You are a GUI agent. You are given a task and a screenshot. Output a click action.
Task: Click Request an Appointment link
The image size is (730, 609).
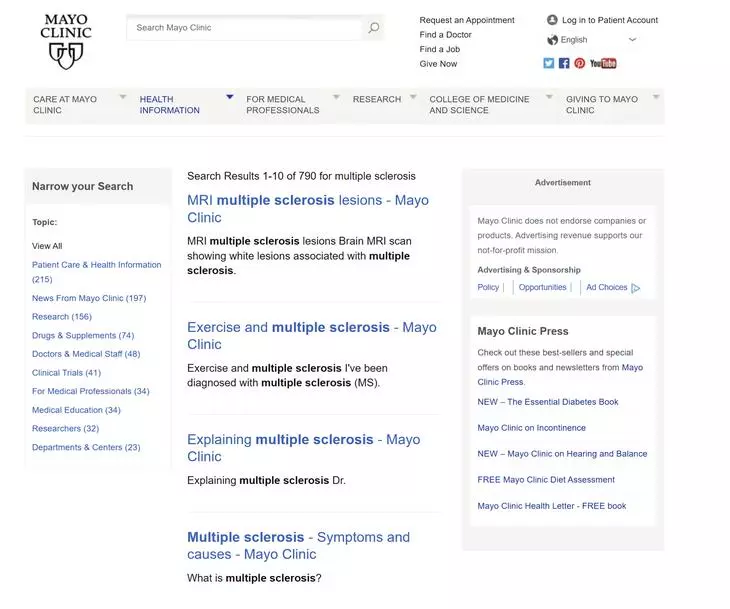[x=467, y=20]
